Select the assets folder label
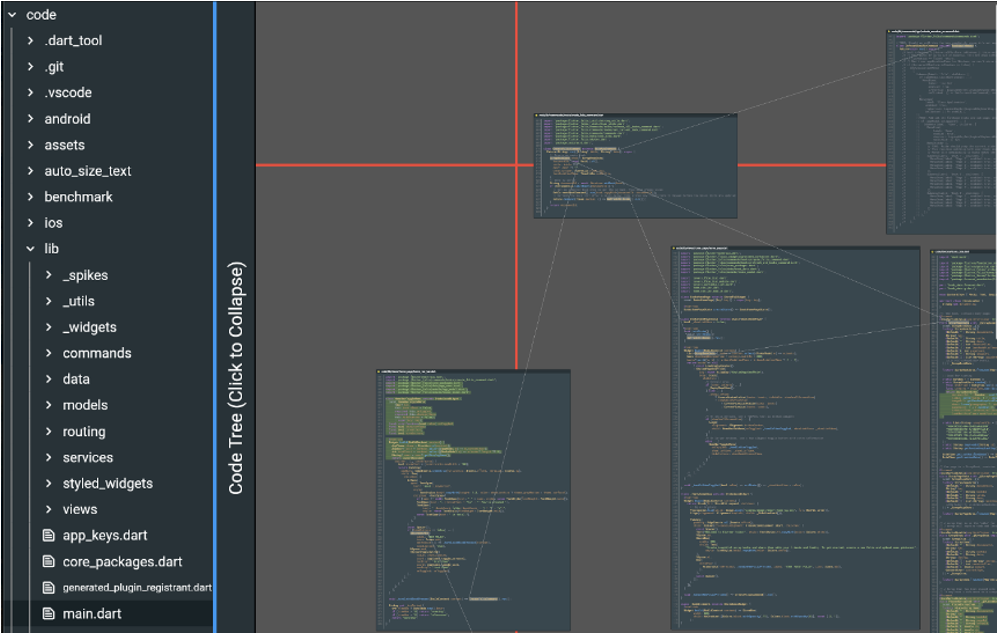The width and height of the screenshot is (998, 634). pyautogui.click(x=64, y=145)
